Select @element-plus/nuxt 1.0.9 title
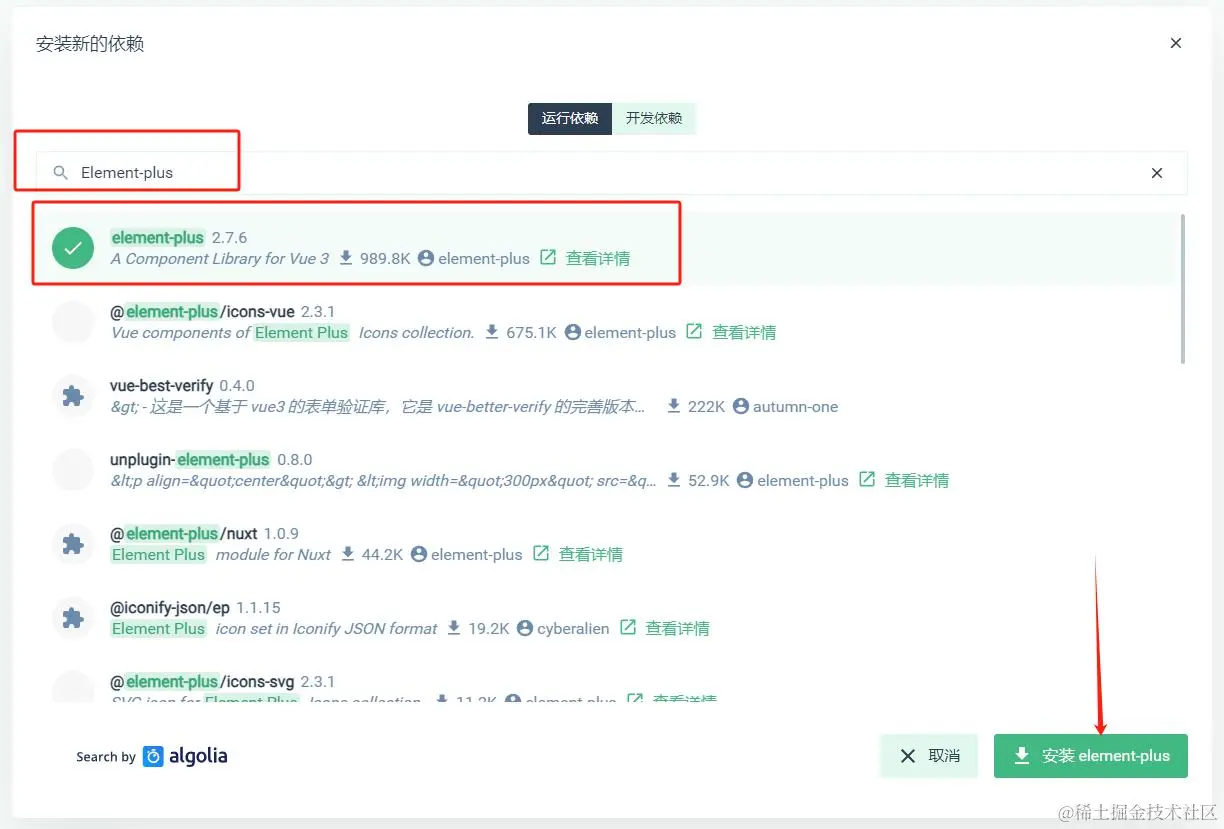This screenshot has height=829, width=1224. point(204,533)
